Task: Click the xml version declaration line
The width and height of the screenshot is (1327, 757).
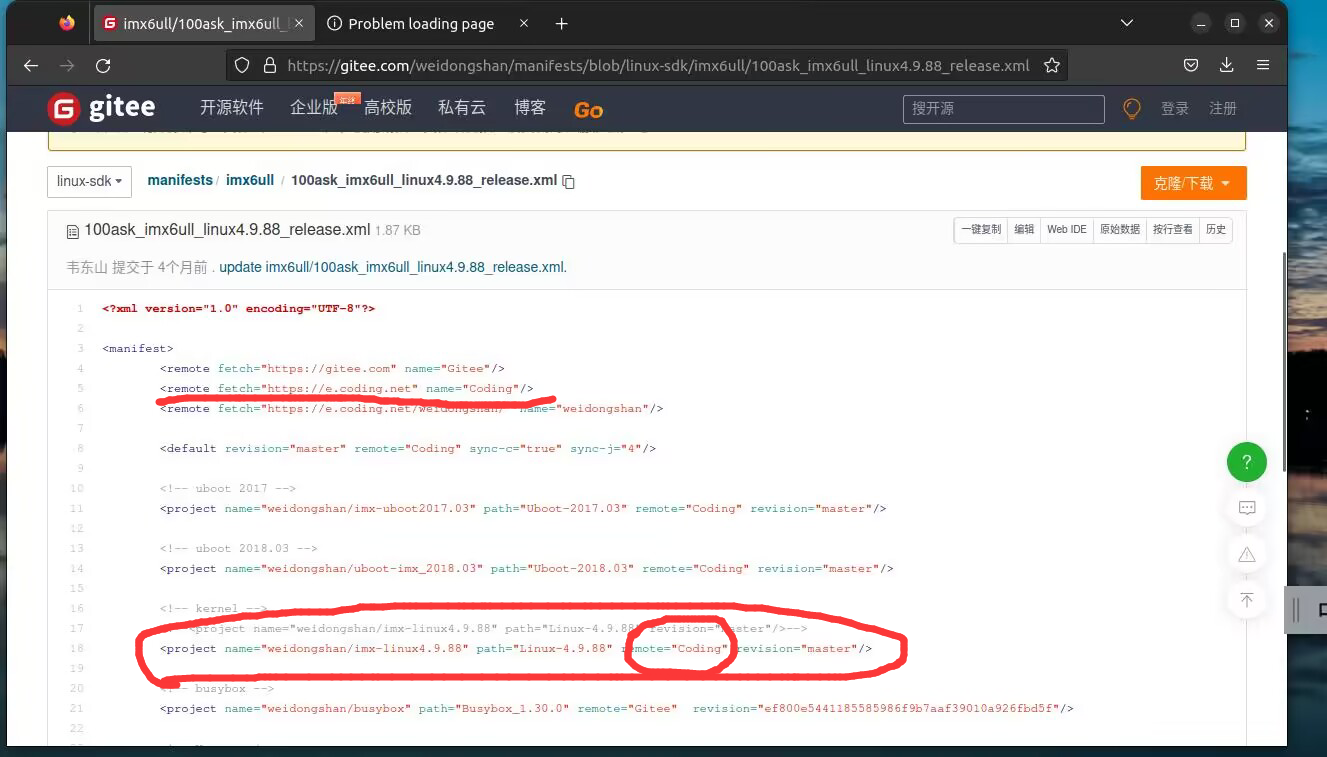Action: point(238,308)
